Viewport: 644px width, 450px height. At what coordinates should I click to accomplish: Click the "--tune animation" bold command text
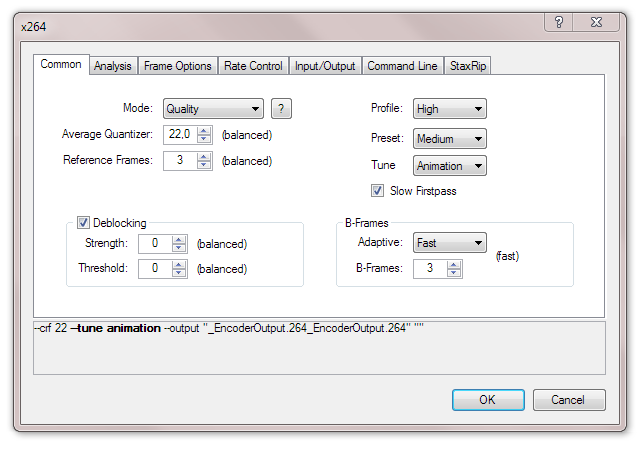coord(115,328)
